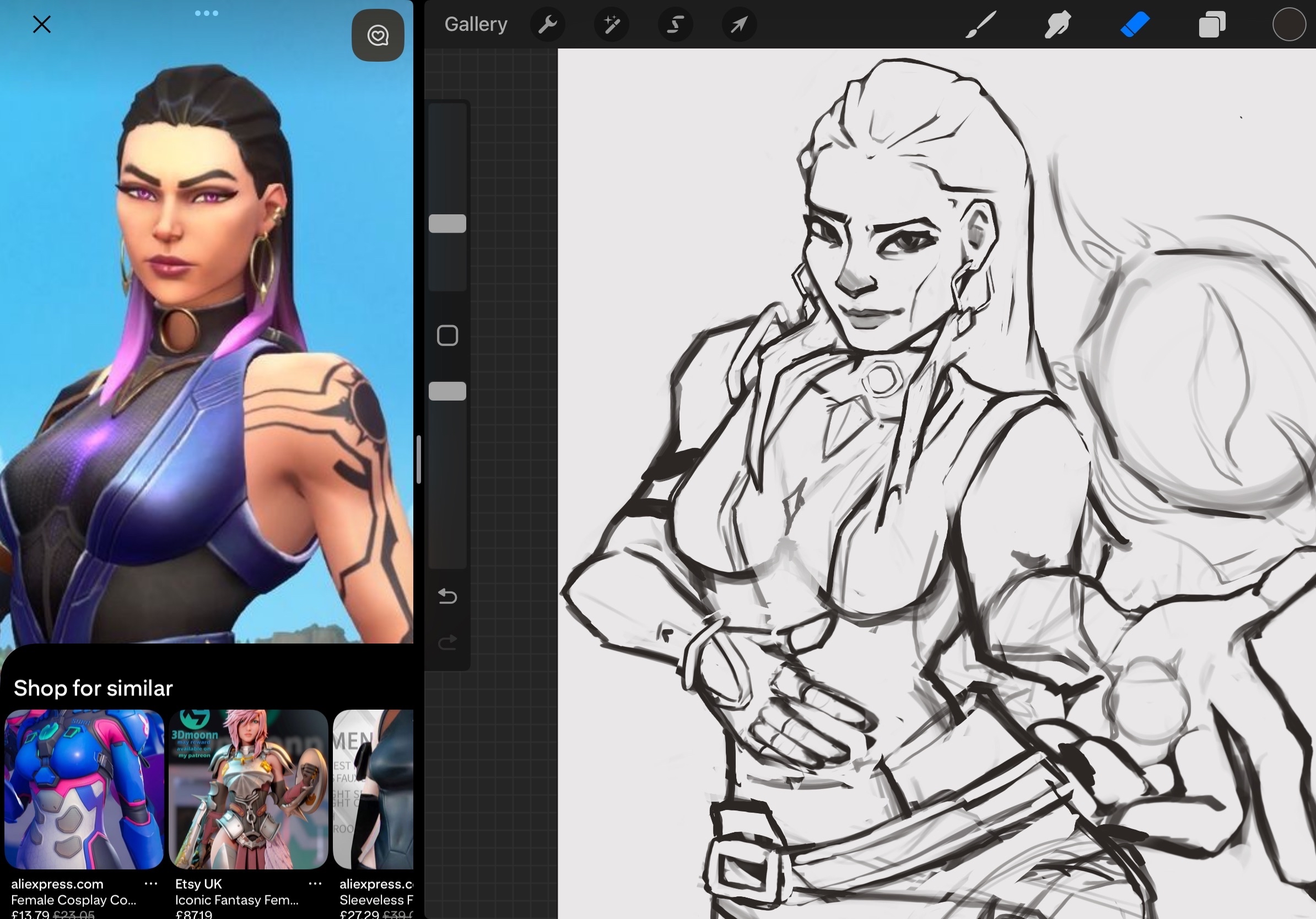Select the Selection S-ribbon tool

[x=676, y=25]
